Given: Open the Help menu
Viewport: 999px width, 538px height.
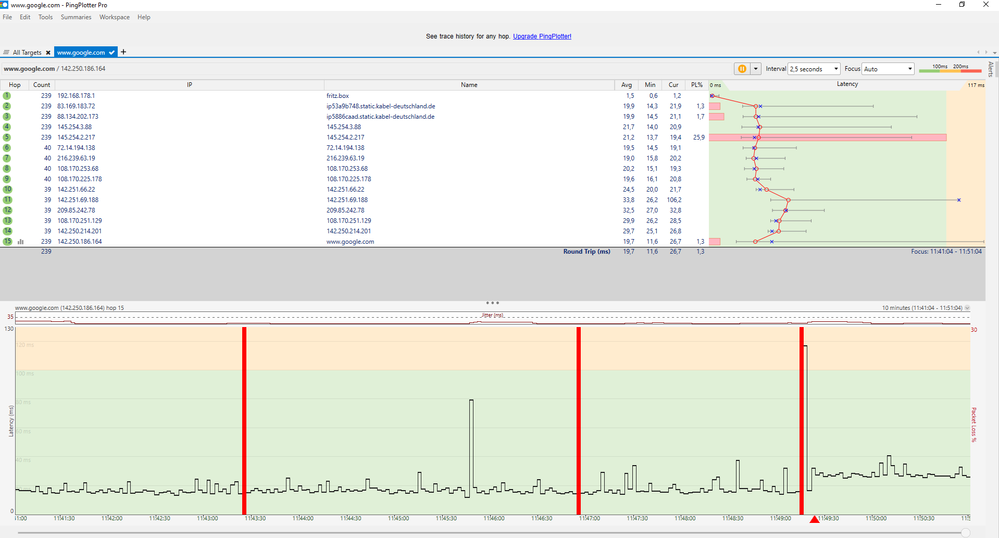Looking at the screenshot, I should tap(144, 17).
